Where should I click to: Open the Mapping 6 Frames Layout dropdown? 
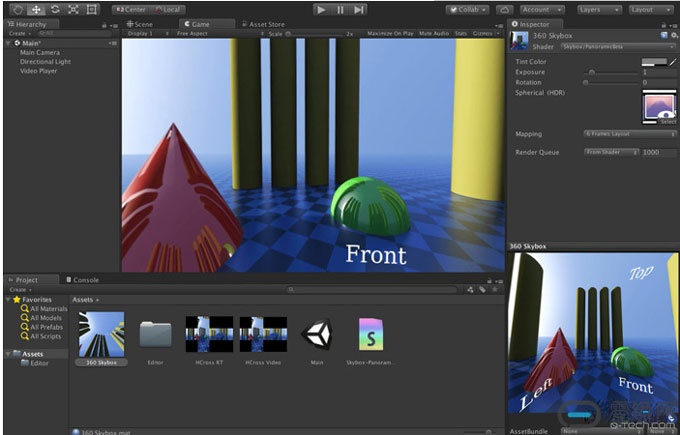629,133
